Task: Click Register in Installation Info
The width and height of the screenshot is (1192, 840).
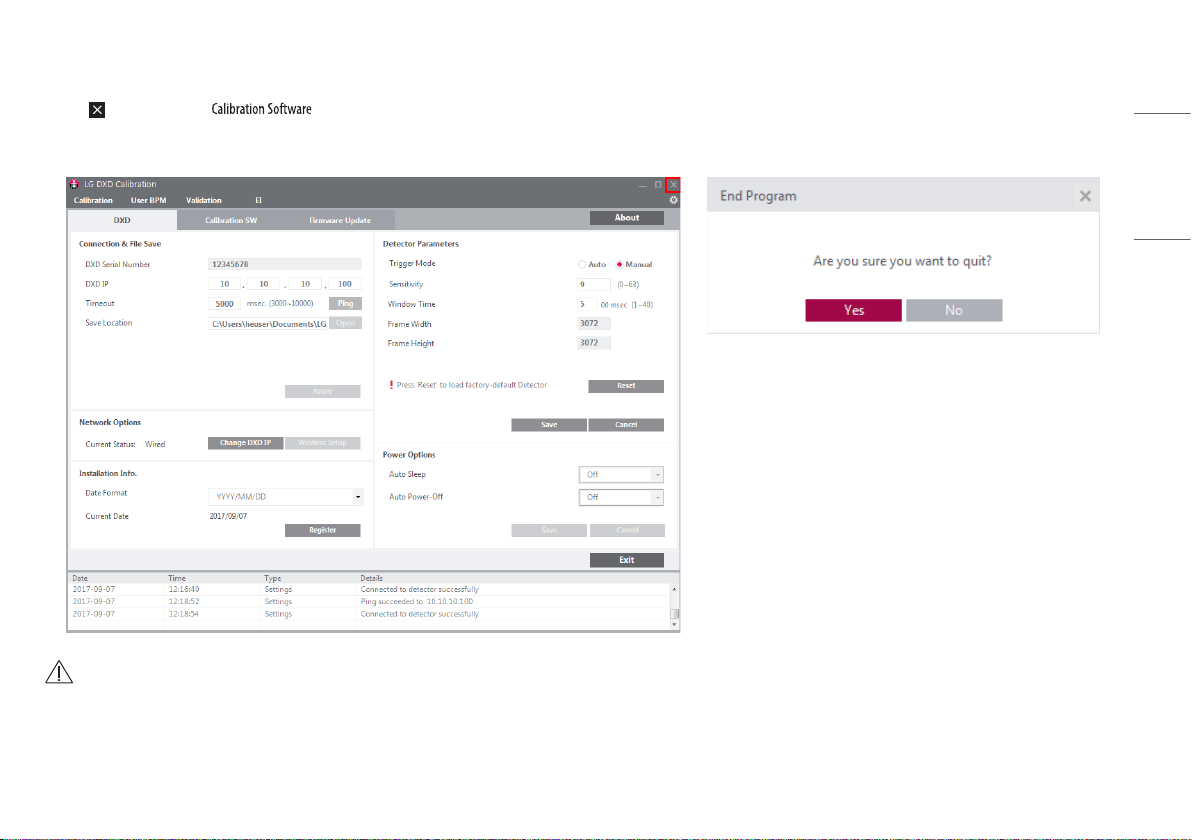Action: (x=322, y=531)
